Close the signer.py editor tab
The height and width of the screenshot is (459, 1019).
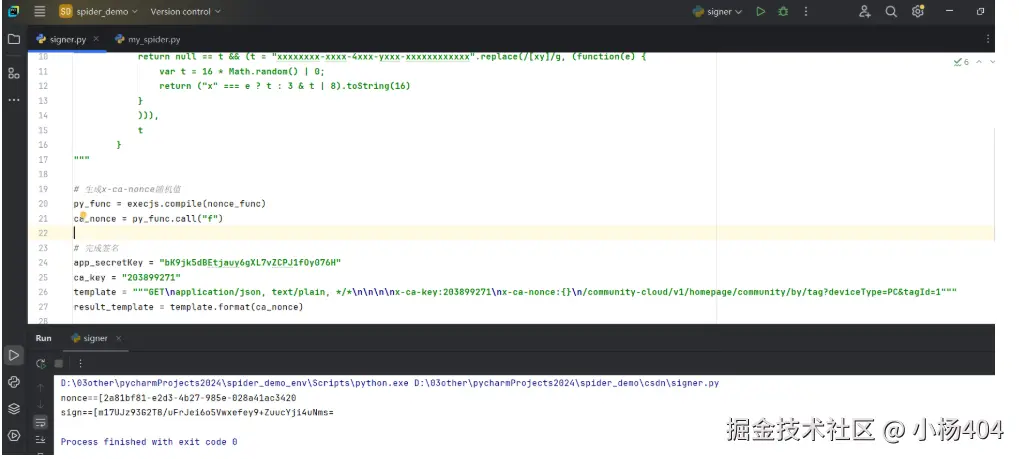tap(96, 39)
